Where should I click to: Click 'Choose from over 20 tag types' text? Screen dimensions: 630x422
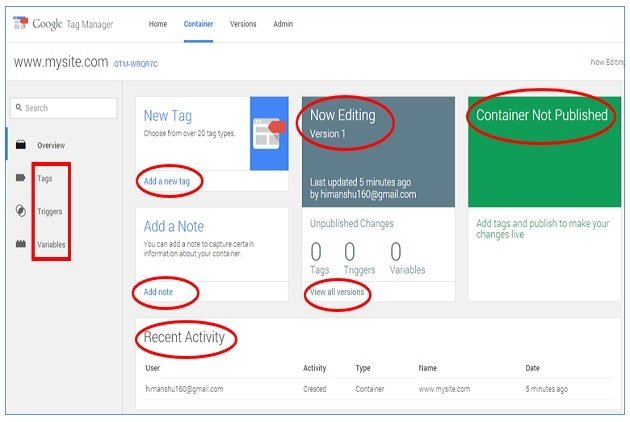pos(189,133)
